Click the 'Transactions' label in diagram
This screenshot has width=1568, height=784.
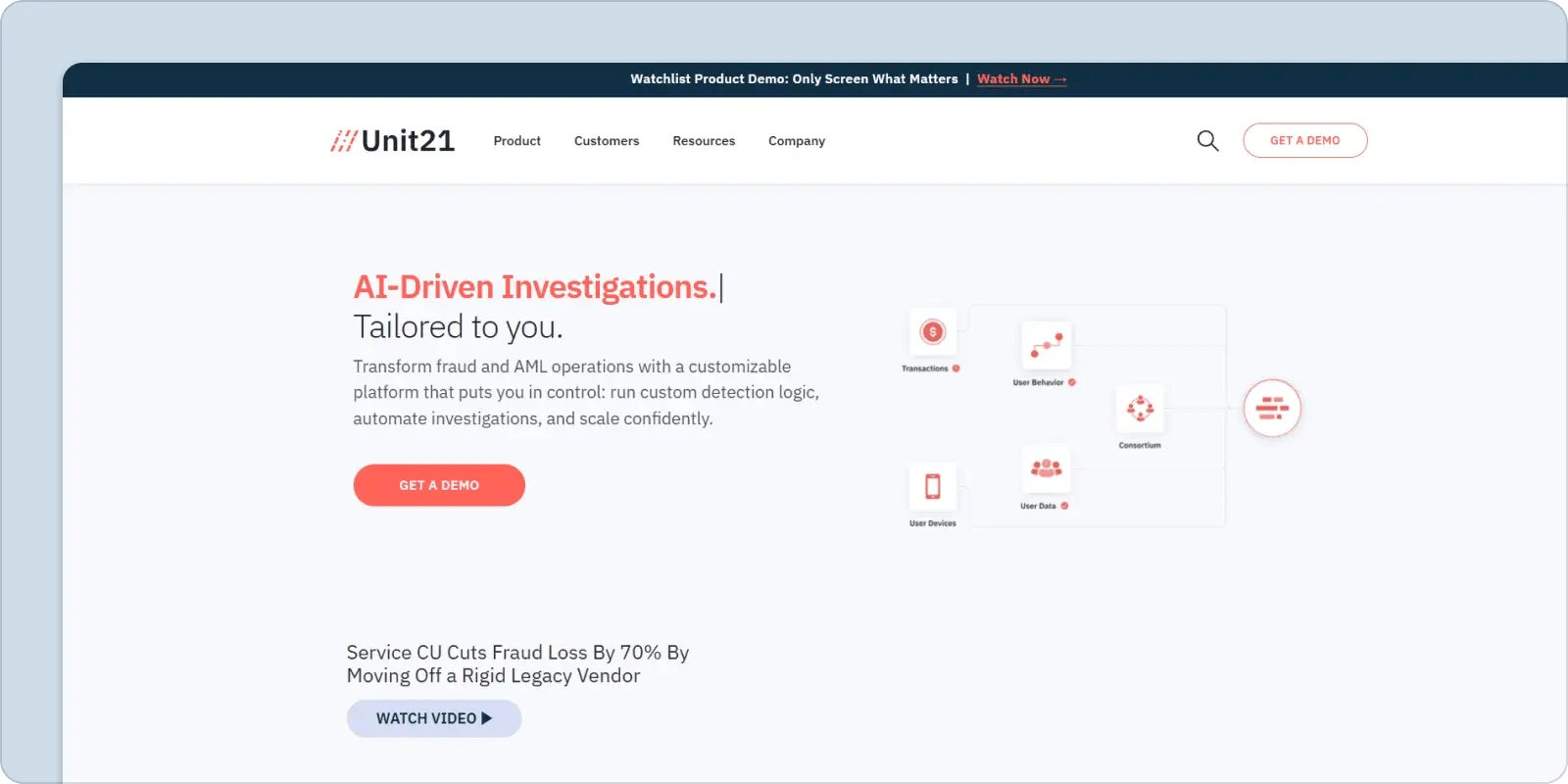(x=925, y=368)
